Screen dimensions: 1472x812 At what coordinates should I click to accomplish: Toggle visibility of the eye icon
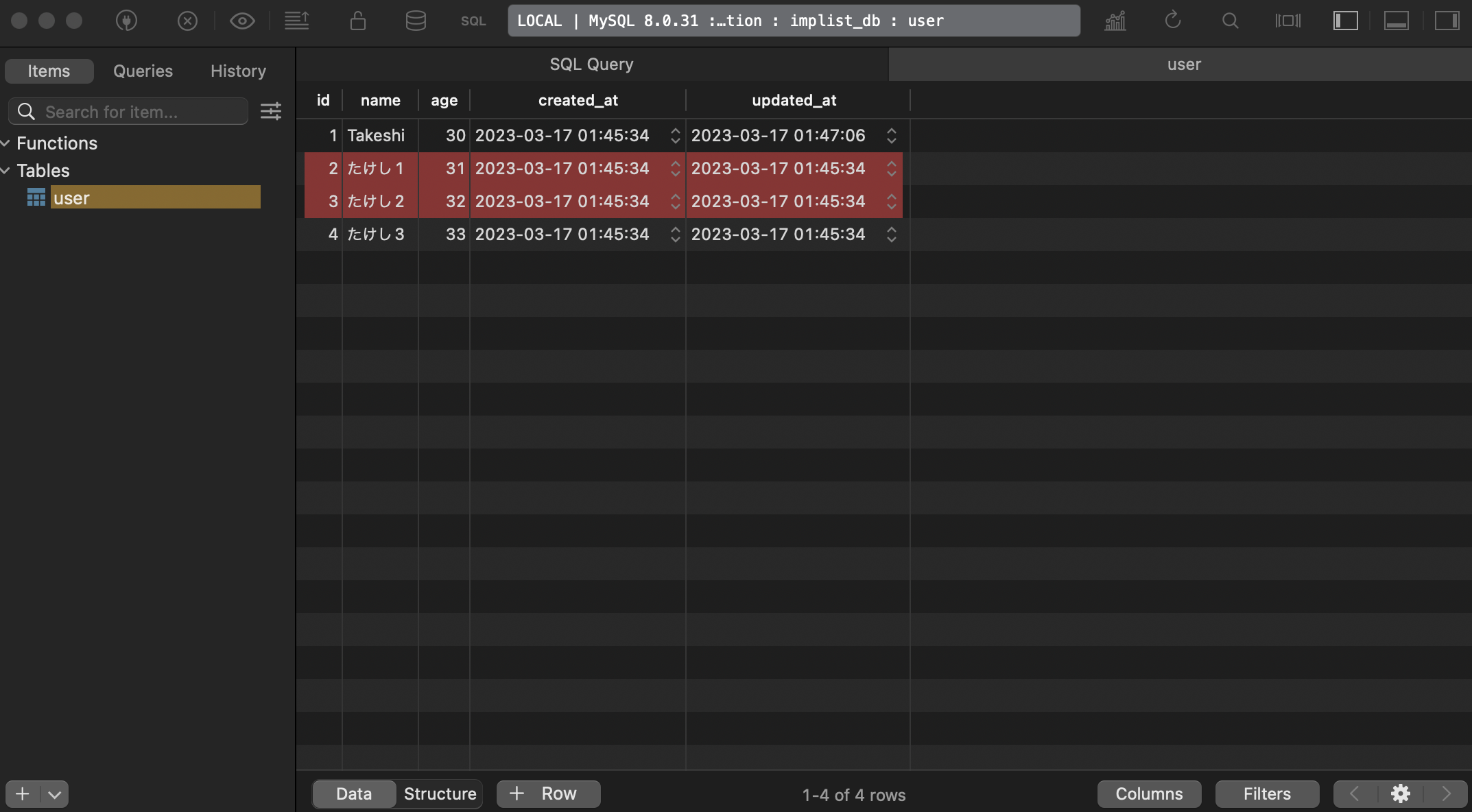pyautogui.click(x=242, y=20)
